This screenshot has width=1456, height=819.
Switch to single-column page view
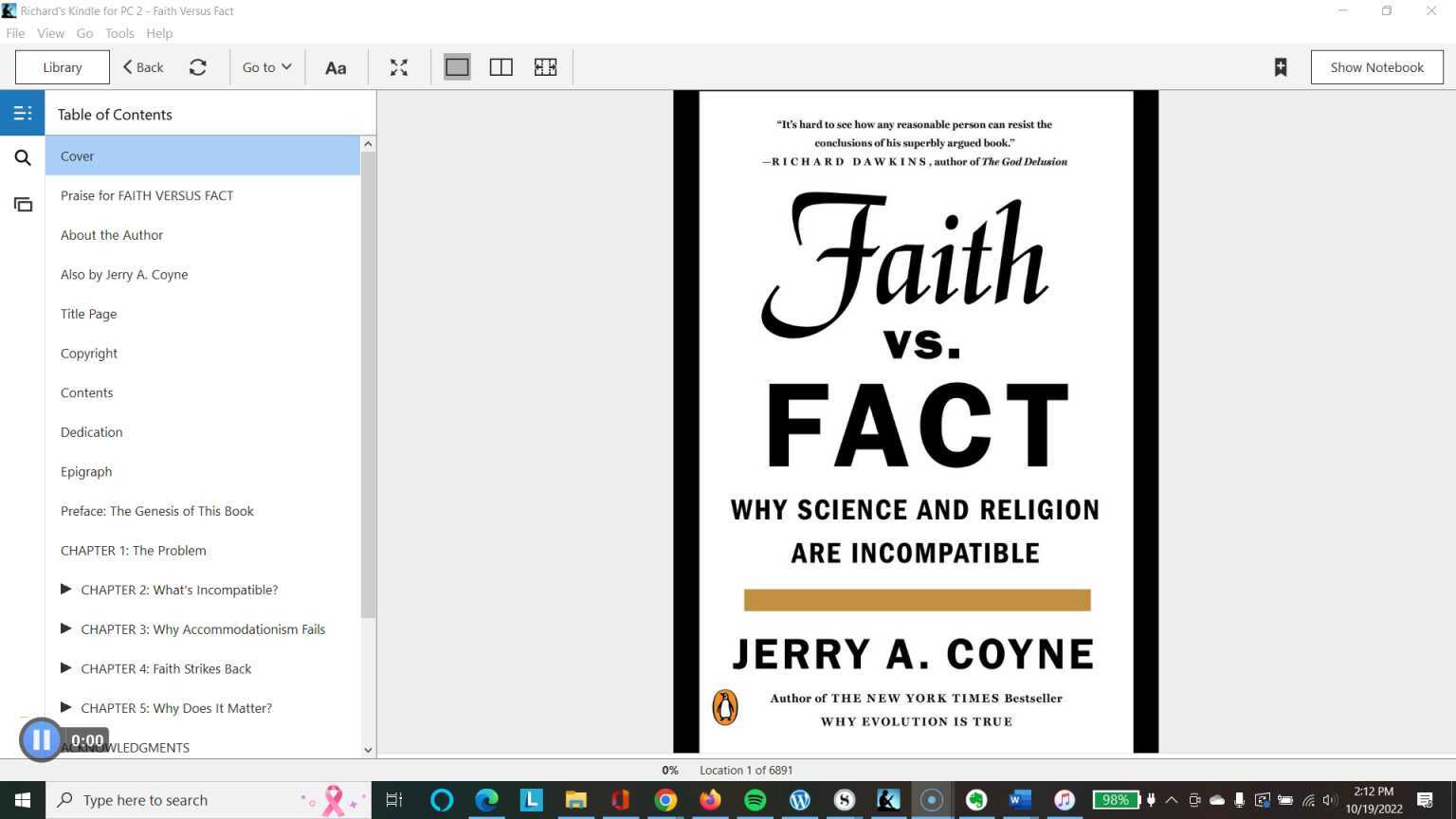[x=456, y=66]
